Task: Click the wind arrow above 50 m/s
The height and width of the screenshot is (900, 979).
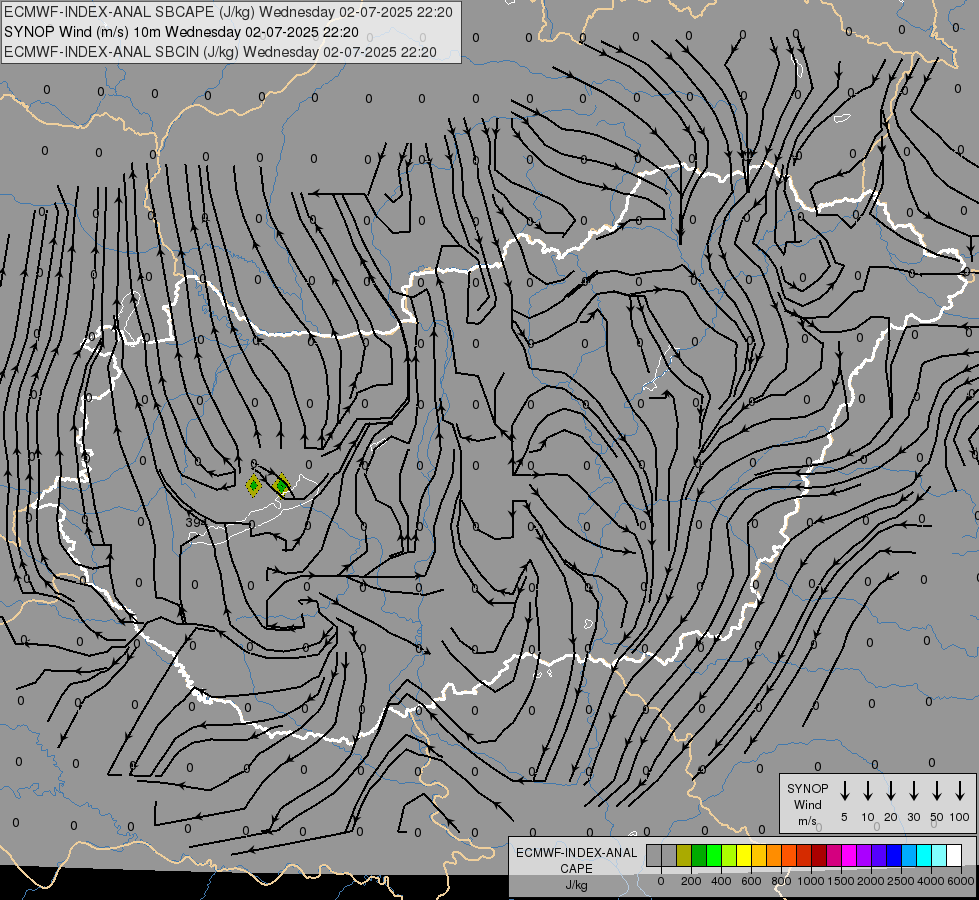Action: (937, 791)
